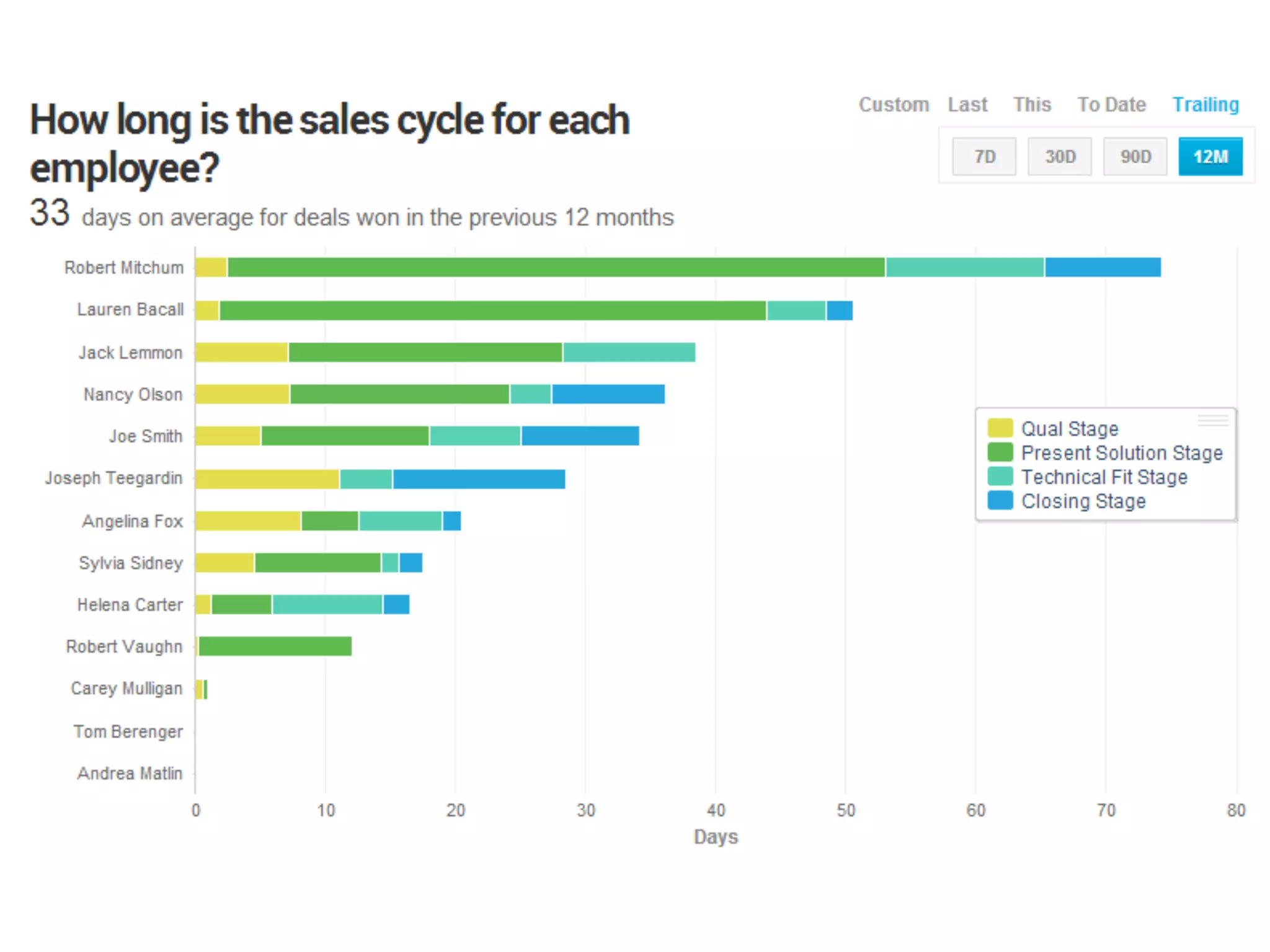Image resolution: width=1270 pixels, height=952 pixels.
Task: Choose the This period tab
Action: 1032,105
